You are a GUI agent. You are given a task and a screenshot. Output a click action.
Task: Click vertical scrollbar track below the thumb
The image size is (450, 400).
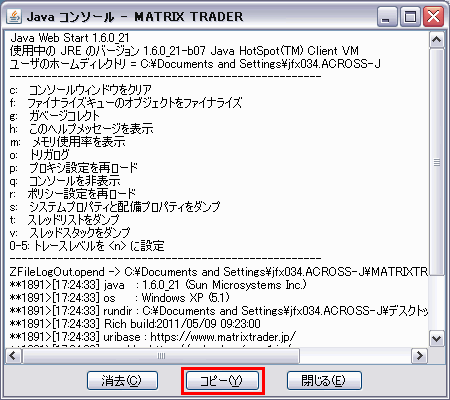(x=436, y=303)
